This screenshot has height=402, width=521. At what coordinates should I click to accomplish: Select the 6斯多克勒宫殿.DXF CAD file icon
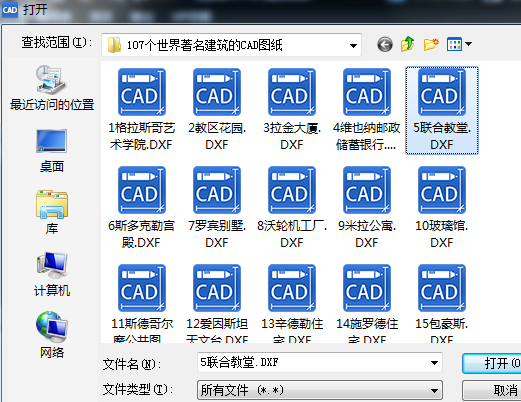[142, 190]
